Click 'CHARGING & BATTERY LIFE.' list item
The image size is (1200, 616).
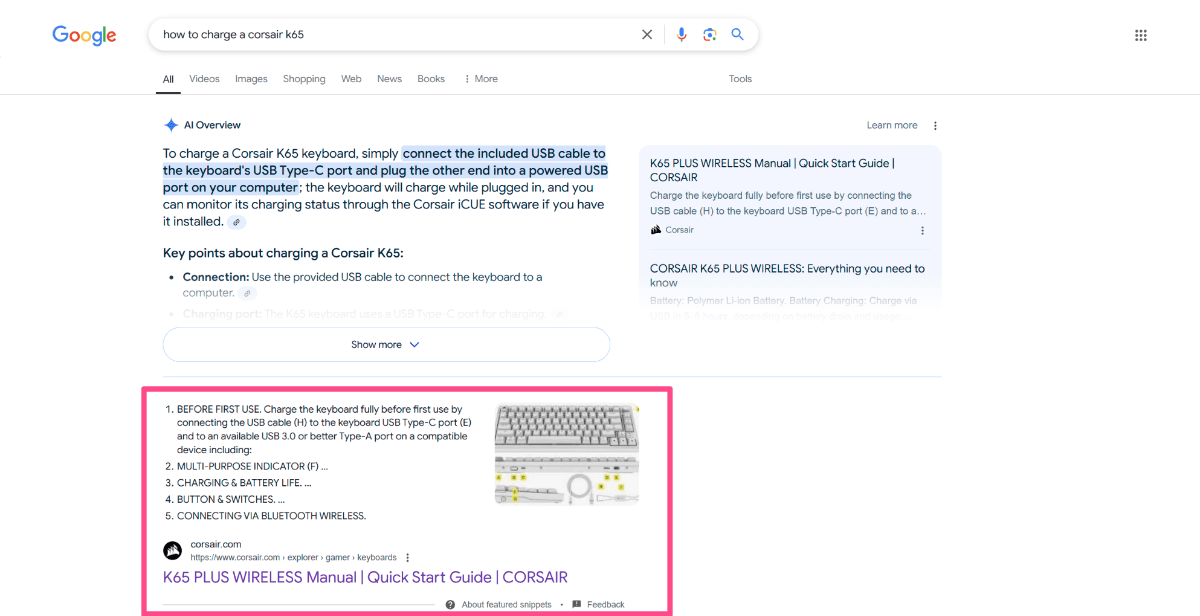pos(244,483)
